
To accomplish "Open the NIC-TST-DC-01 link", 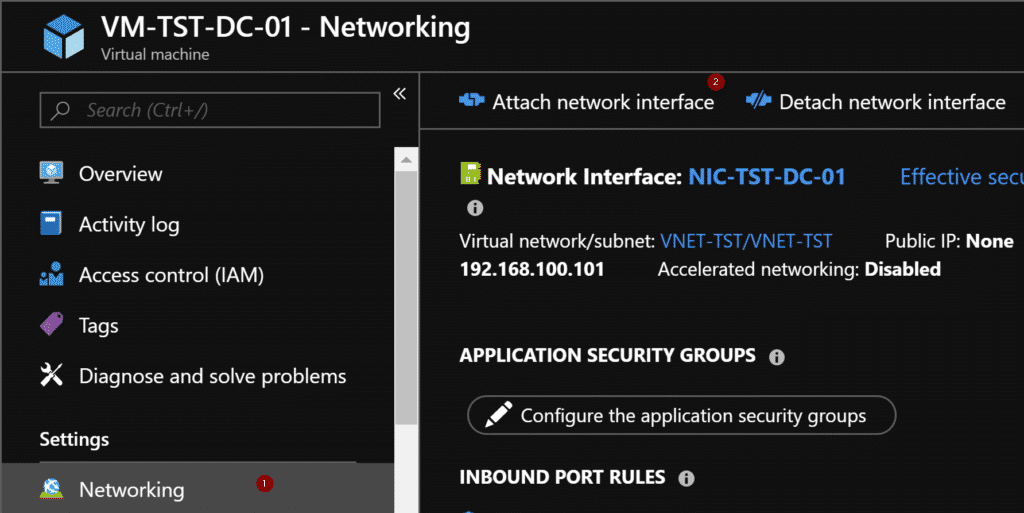I will [767, 176].
